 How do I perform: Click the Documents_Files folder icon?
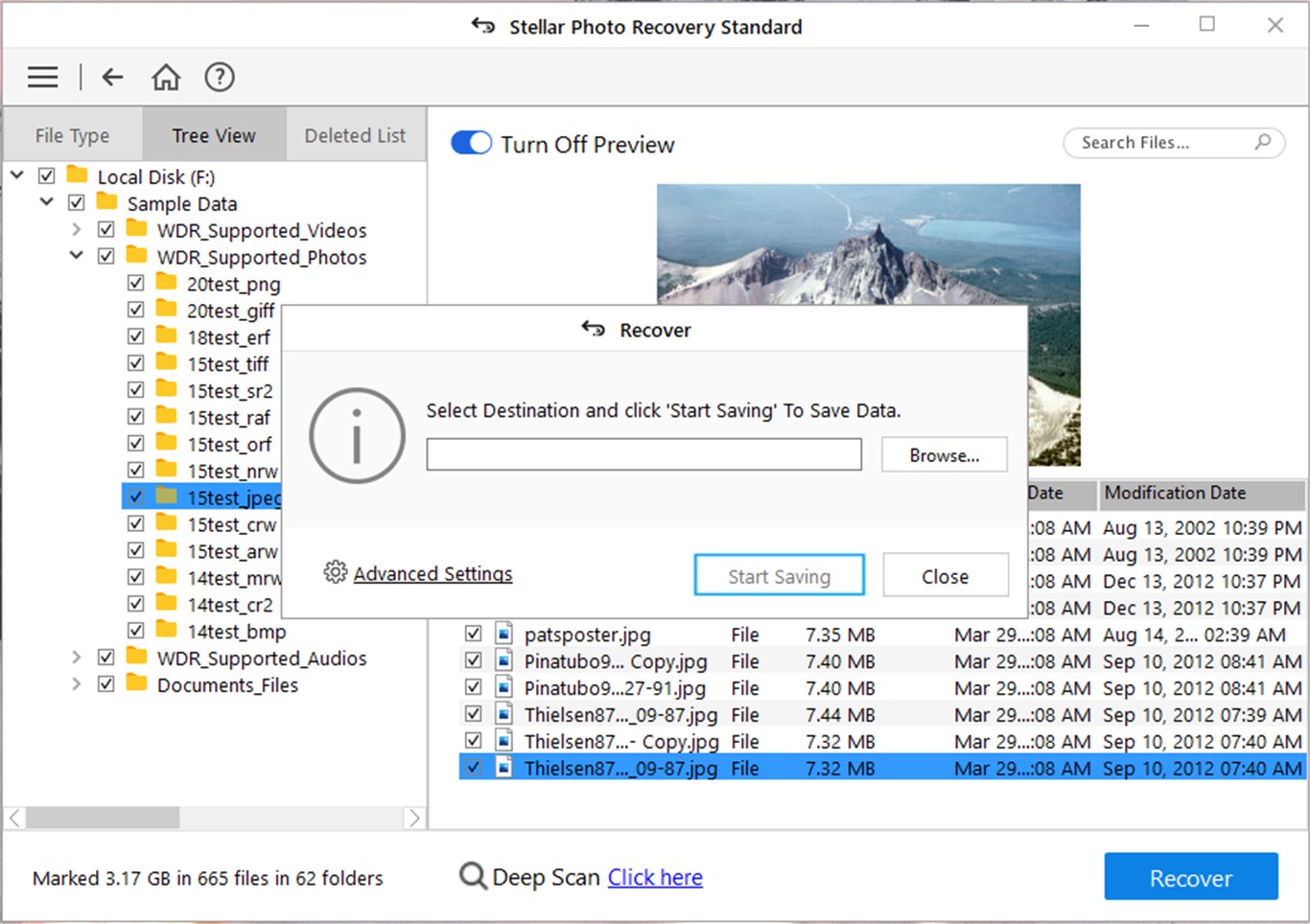click(137, 684)
